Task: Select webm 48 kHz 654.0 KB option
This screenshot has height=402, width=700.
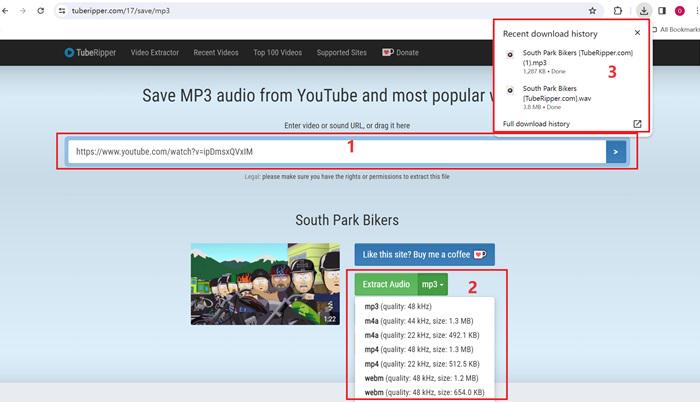Action: [425, 392]
